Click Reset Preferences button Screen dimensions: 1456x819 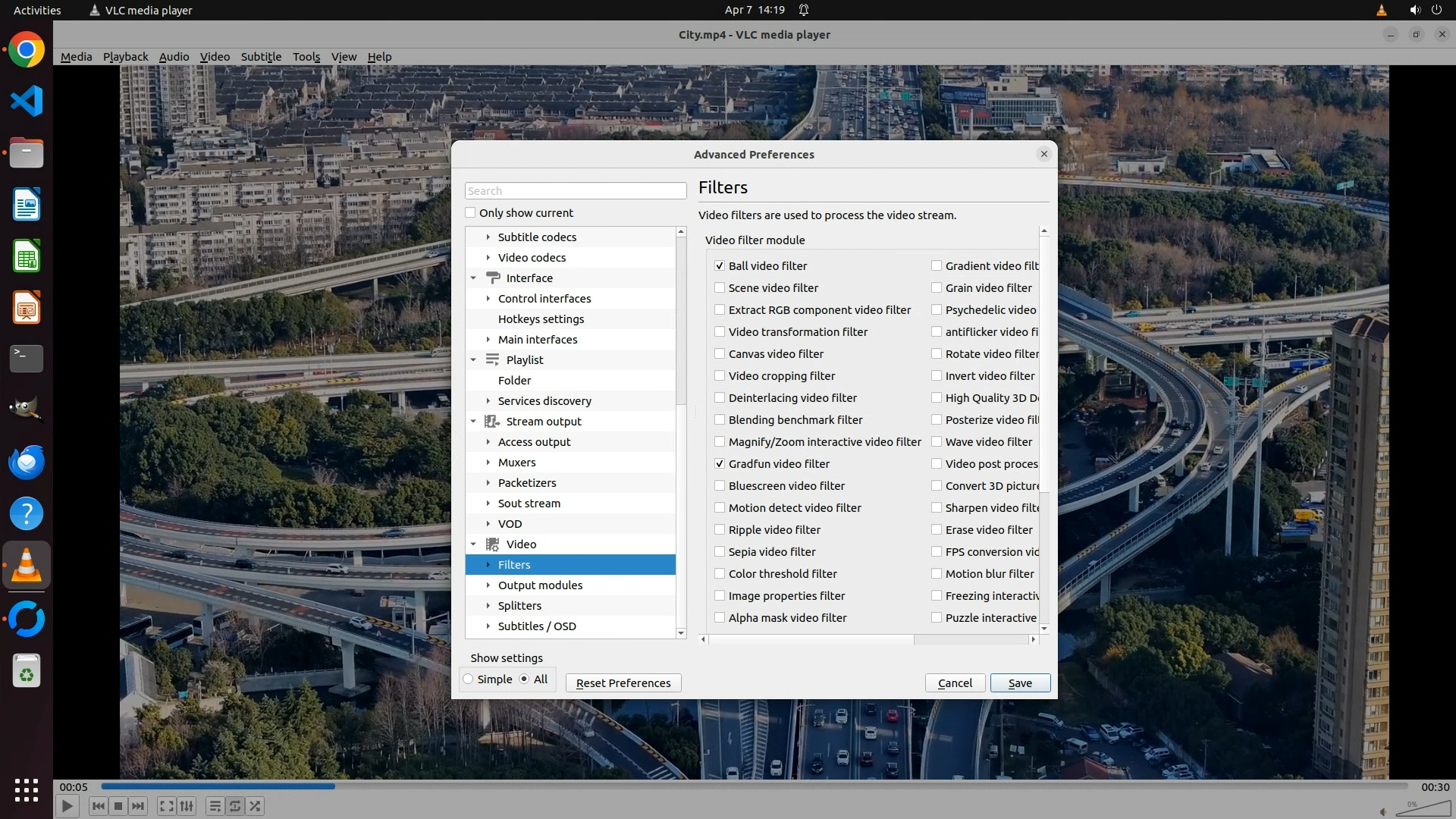pos(623,683)
